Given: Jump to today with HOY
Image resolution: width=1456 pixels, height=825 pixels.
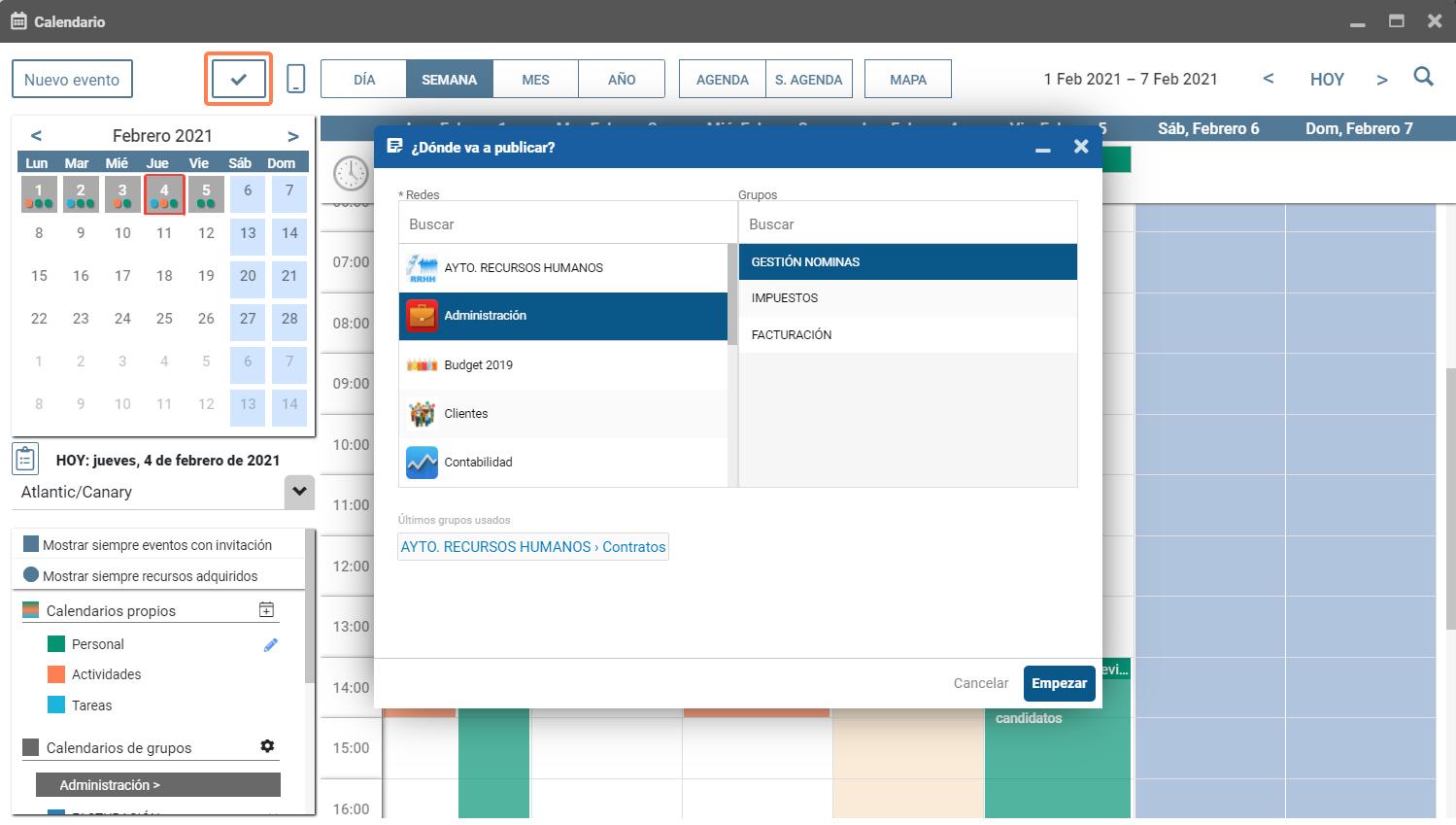Looking at the screenshot, I should click(x=1327, y=80).
